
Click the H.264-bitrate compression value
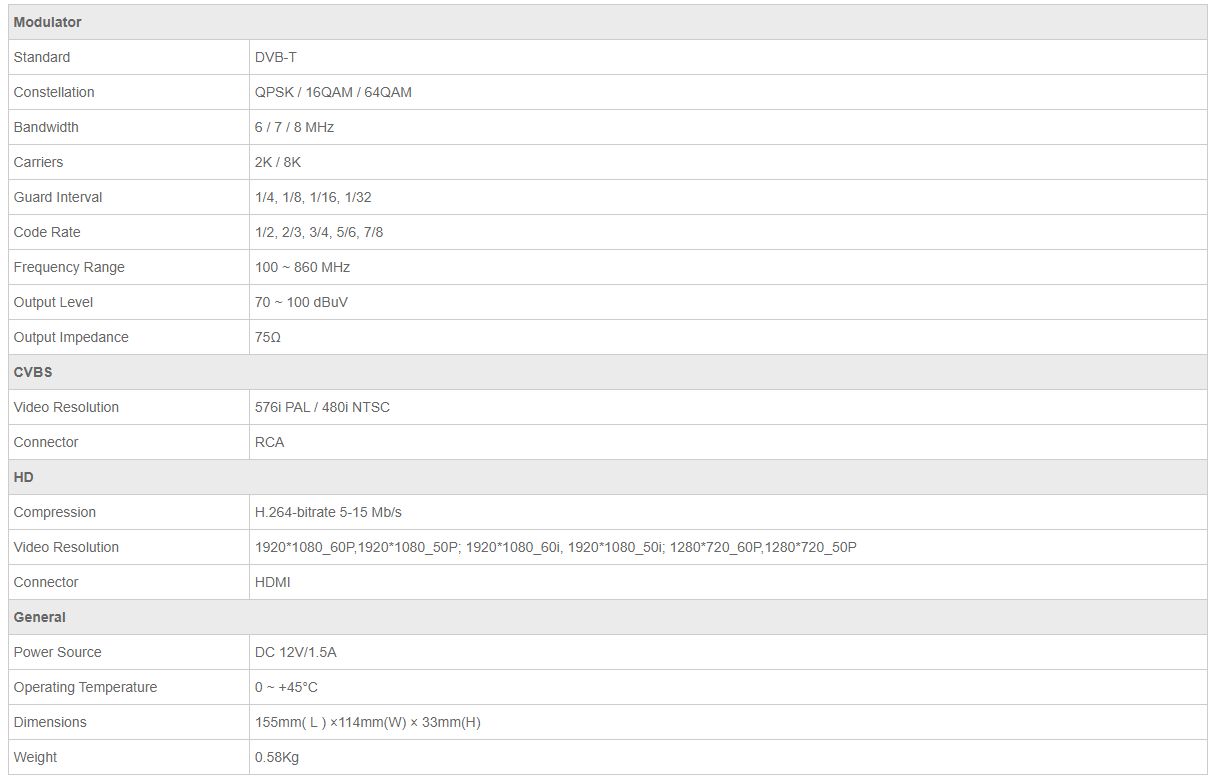point(328,512)
